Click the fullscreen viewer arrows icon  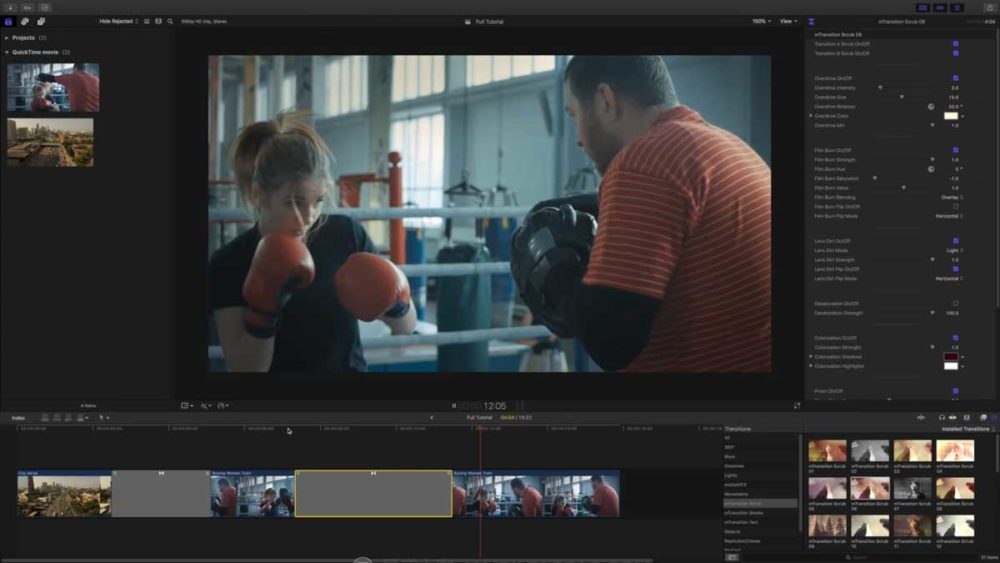click(x=797, y=405)
